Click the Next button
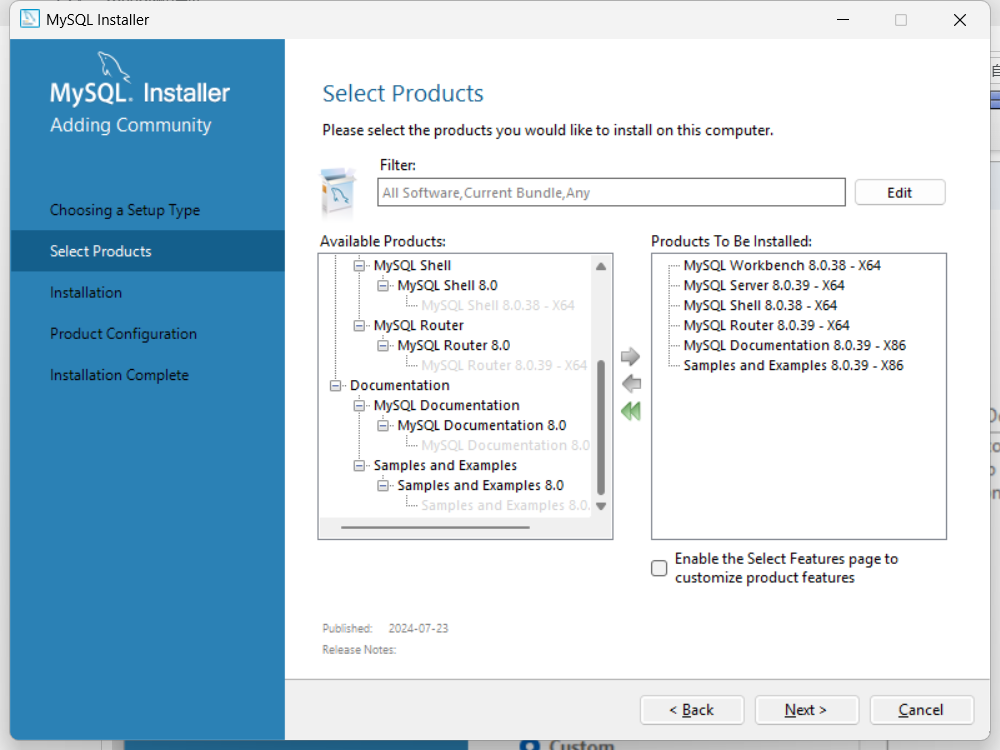Viewport: 1000px width, 750px height. [x=806, y=710]
